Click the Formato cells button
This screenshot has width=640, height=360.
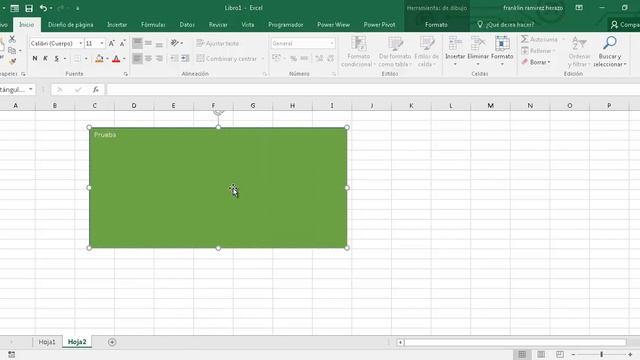[x=502, y=51]
